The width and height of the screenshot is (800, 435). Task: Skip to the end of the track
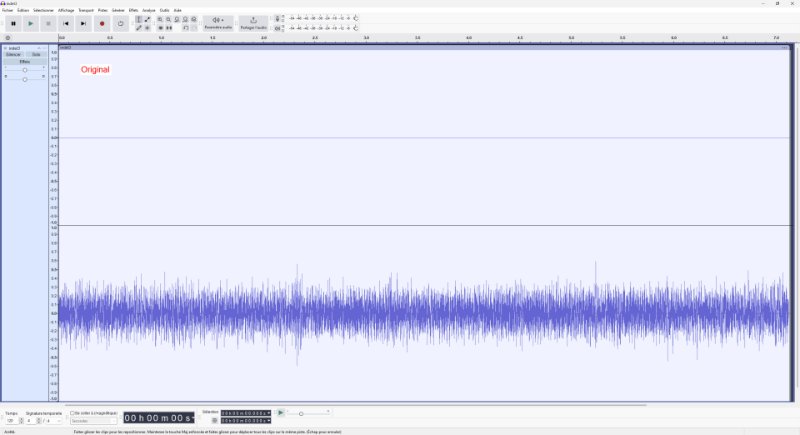tap(83, 23)
